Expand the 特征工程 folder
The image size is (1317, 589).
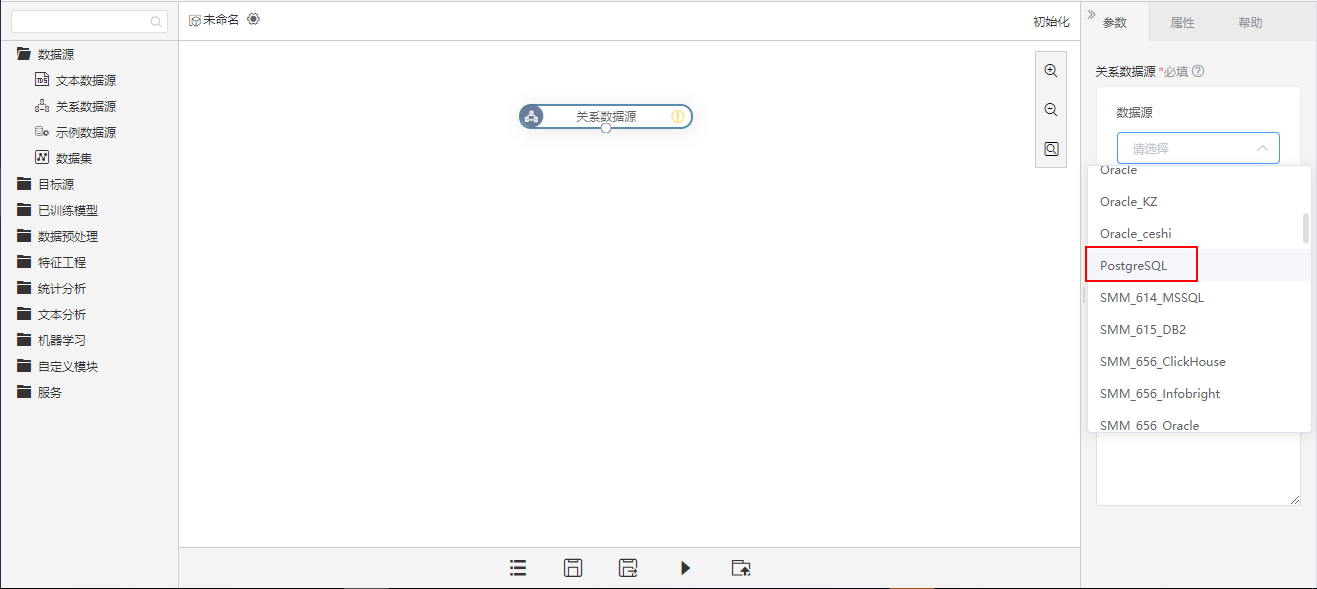tap(24, 262)
